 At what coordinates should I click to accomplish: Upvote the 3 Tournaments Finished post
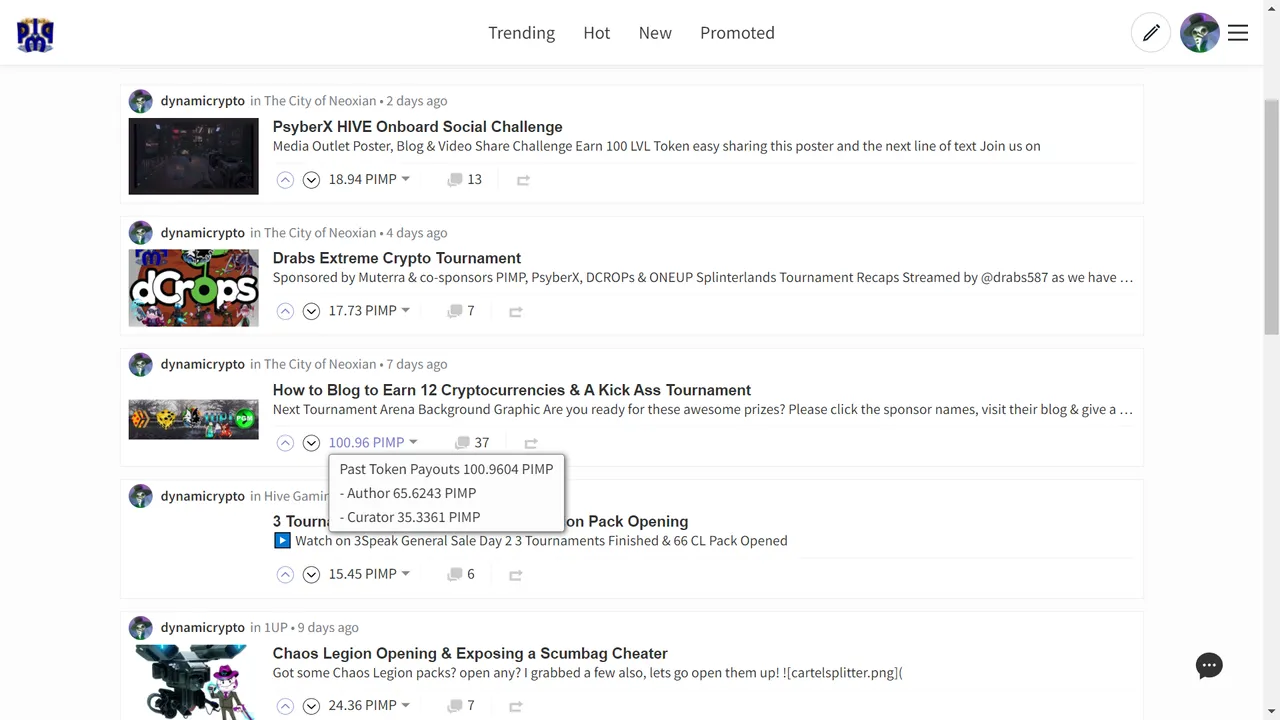coord(285,574)
